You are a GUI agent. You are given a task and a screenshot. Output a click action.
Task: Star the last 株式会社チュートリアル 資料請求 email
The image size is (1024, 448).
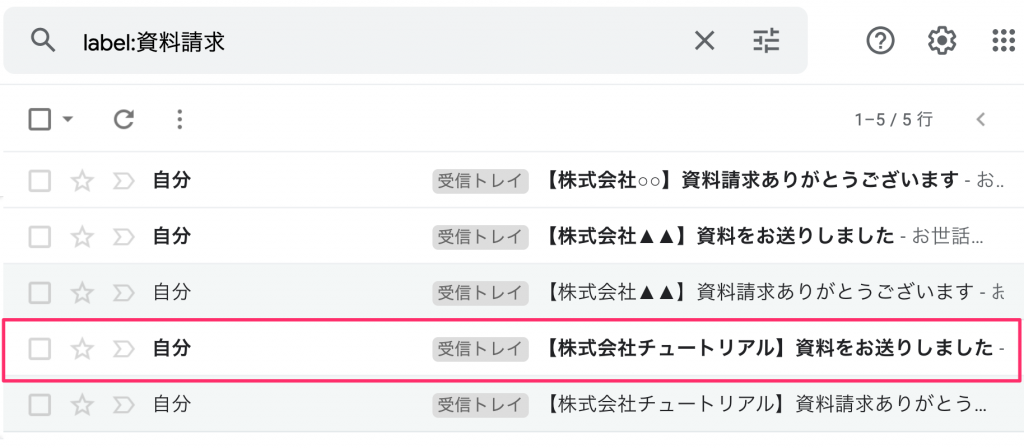pyautogui.click(x=82, y=406)
